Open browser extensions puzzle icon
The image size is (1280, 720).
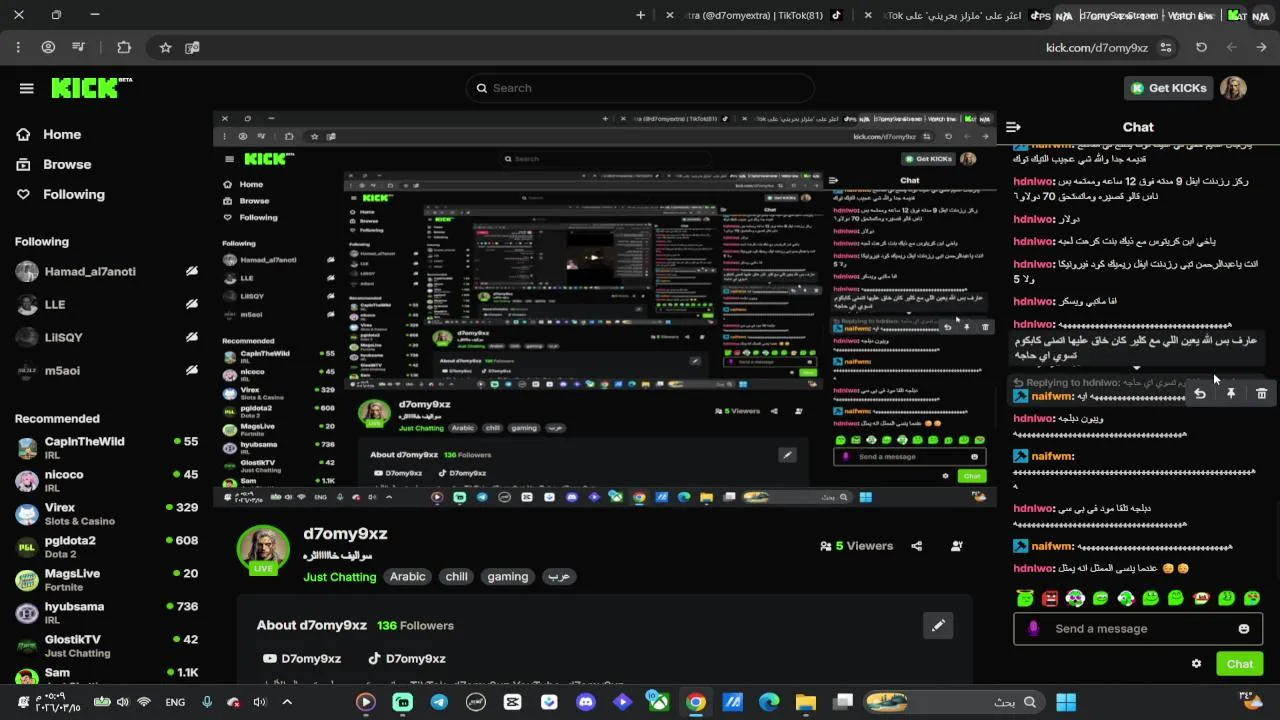(x=124, y=47)
